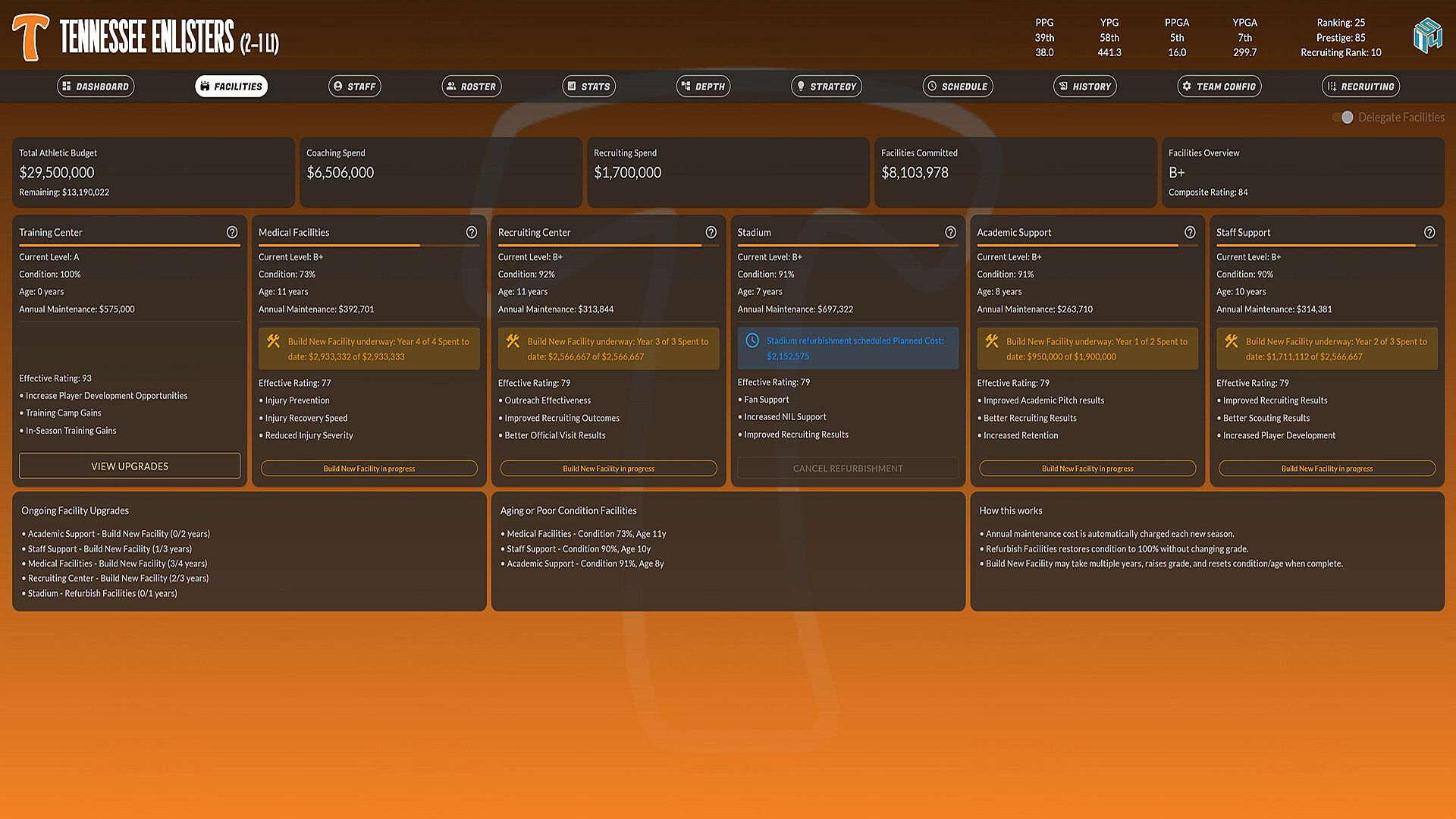View the Schedule tab
Image resolution: width=1456 pixels, height=819 pixels.
pos(958,86)
